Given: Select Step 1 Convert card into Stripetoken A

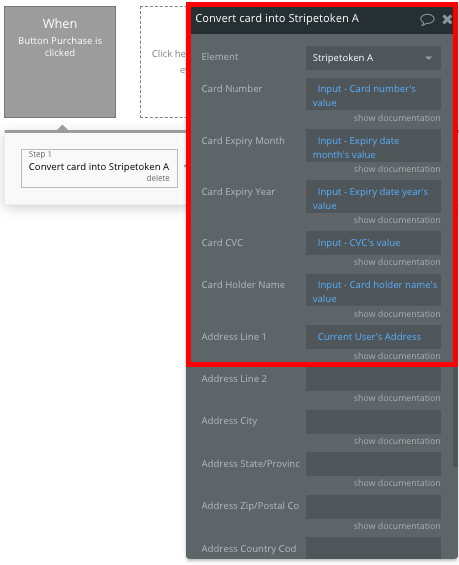Looking at the screenshot, I should 99,168.
